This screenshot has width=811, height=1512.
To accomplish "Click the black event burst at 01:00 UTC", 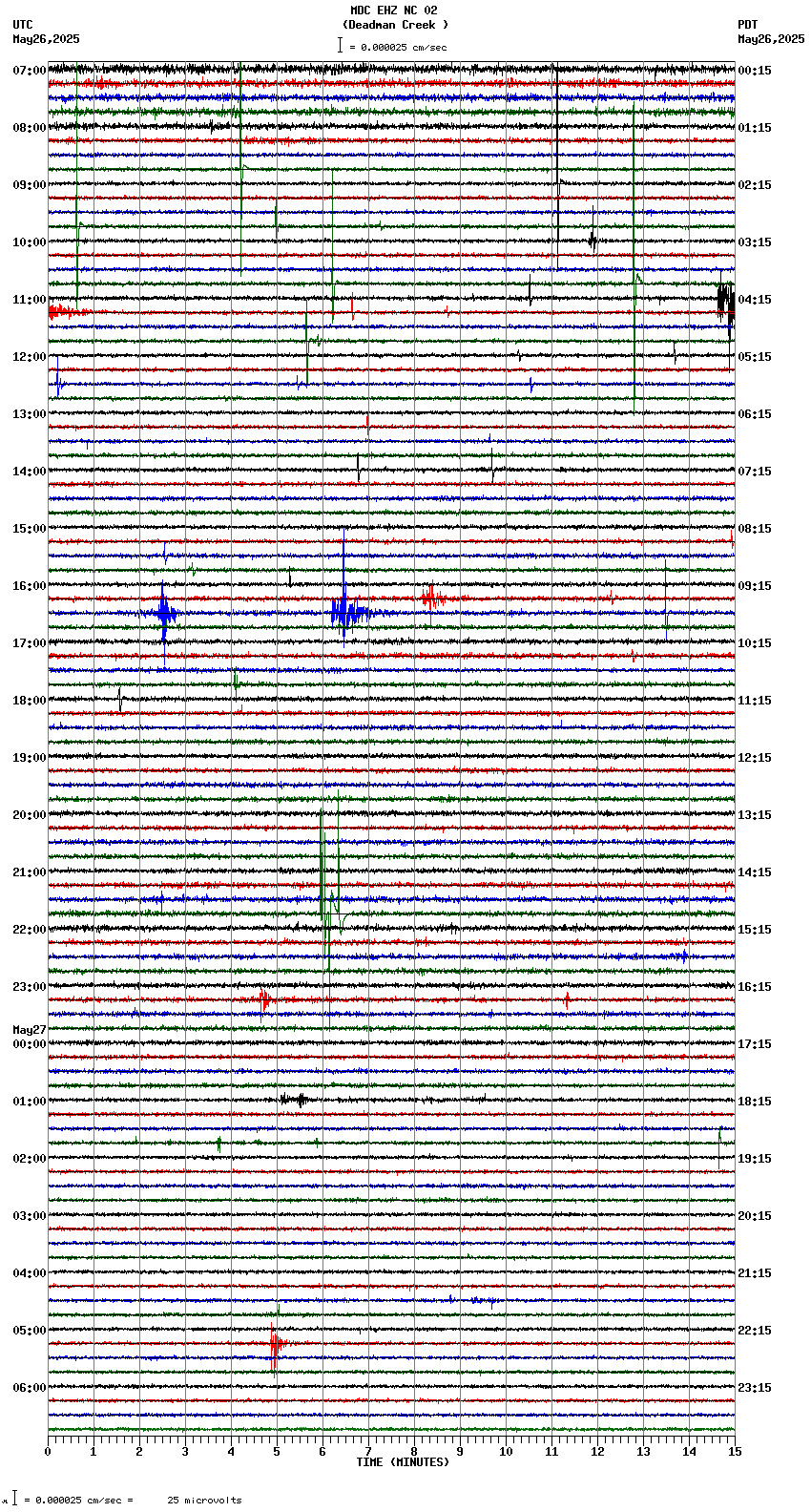I will (x=294, y=1100).
